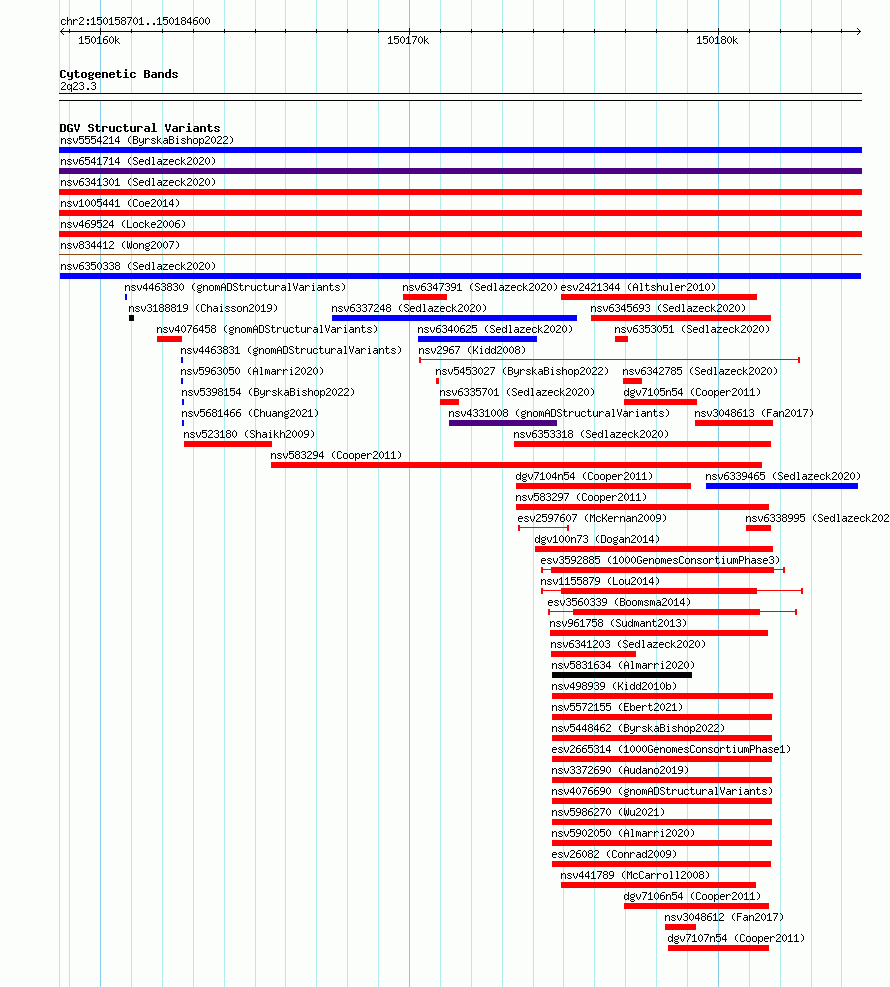Open nsv834412 (Wong2007) variant
The image size is (890, 987).
tap(120, 245)
